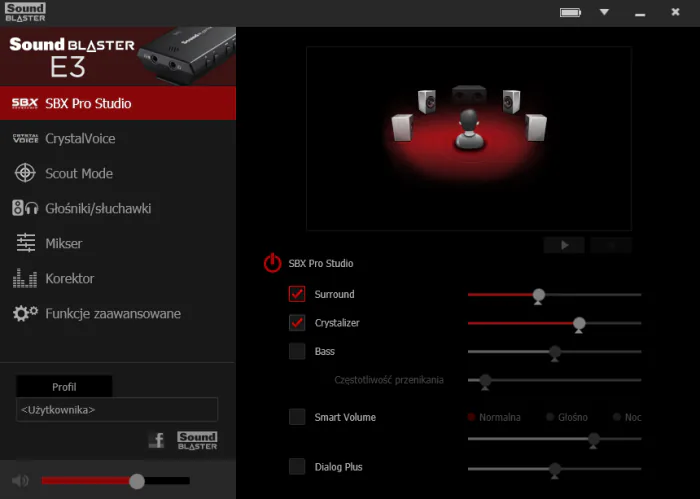
Task: Open the Profil tab
Action: click(64, 387)
